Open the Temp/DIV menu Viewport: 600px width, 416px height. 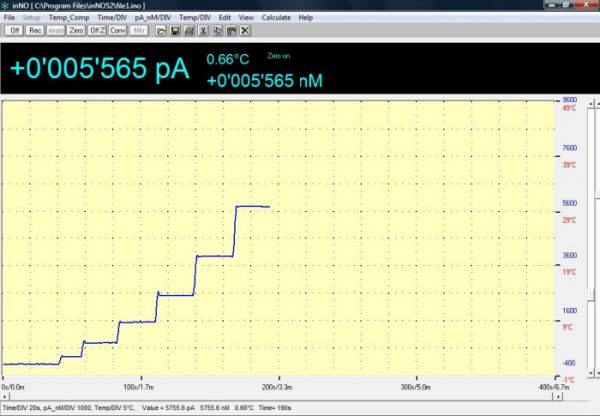(x=195, y=18)
